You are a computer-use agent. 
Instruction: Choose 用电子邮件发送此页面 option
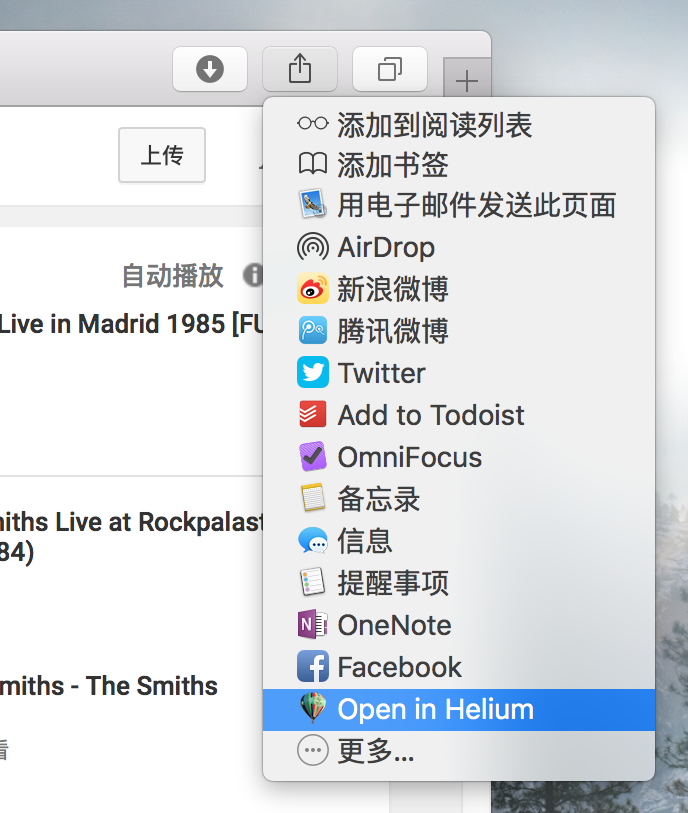tap(459, 205)
